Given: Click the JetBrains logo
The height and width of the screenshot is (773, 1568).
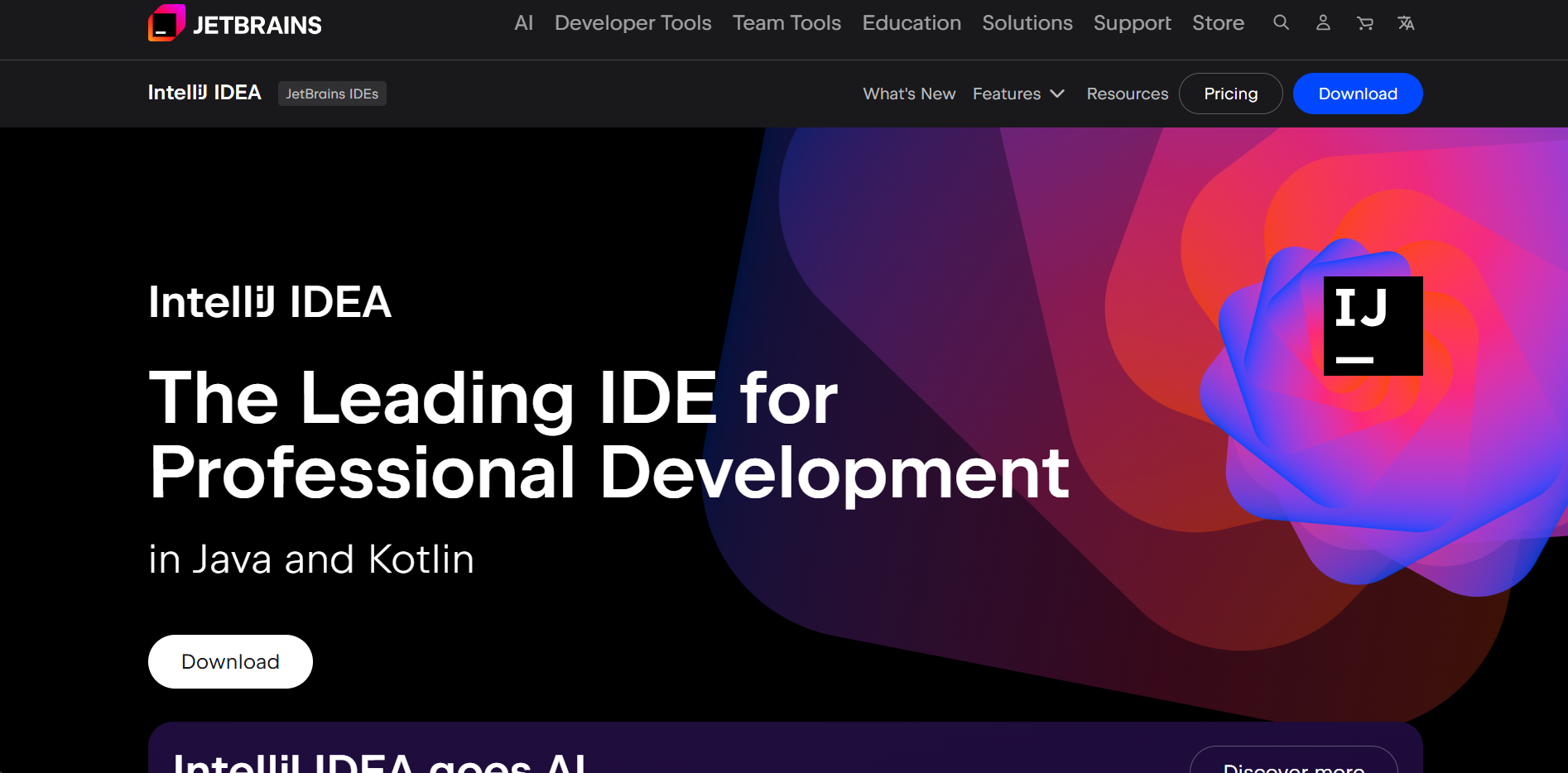Looking at the screenshot, I should 234,23.
